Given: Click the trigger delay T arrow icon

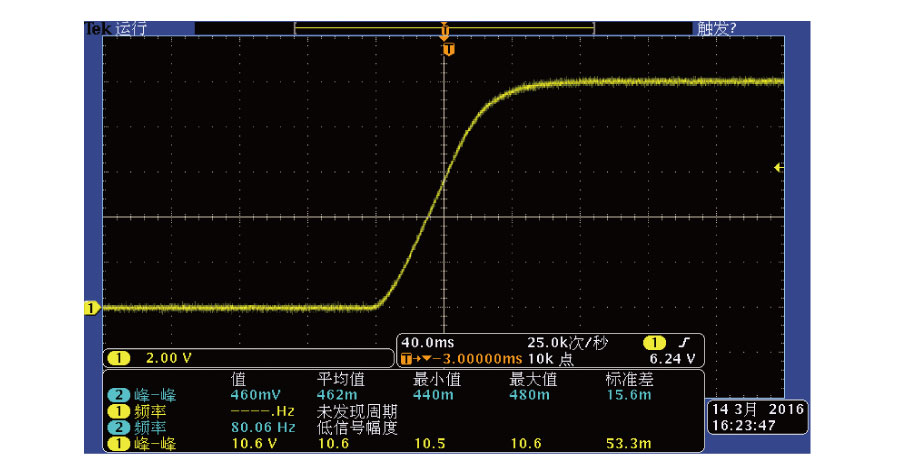Looking at the screenshot, I should click(416, 359).
